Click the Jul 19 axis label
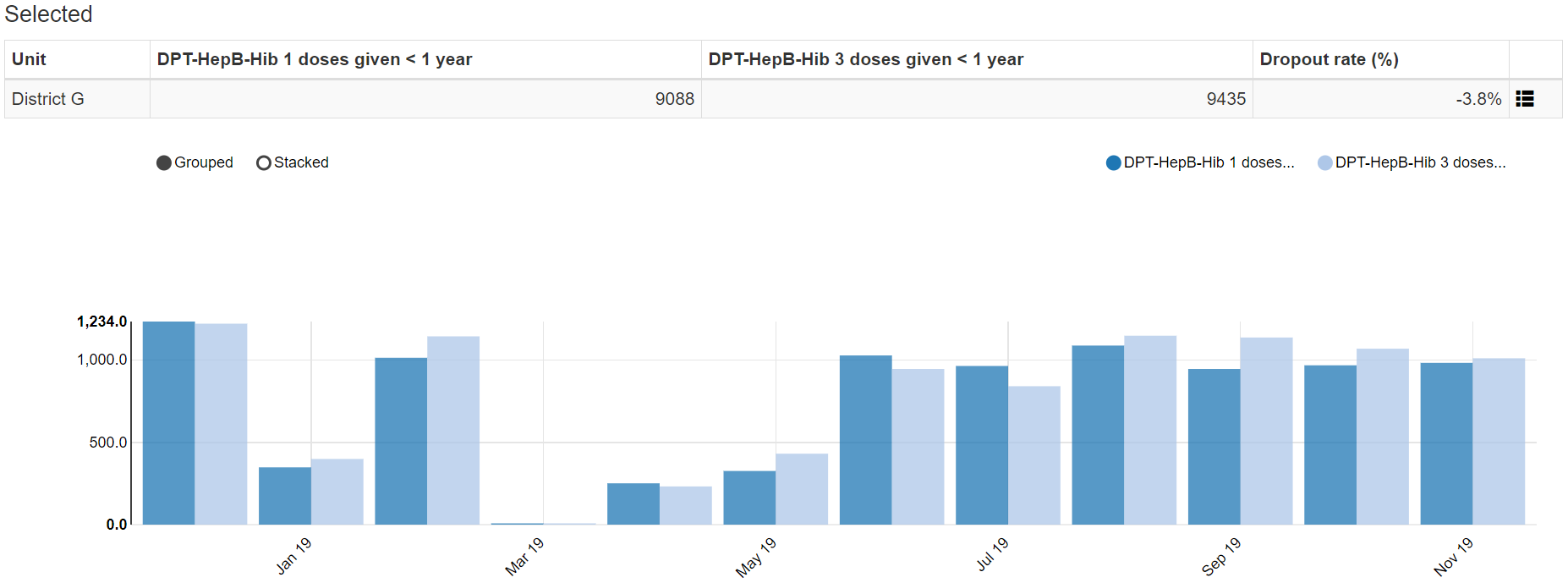Viewport: 1568px width, 583px height. pyautogui.click(x=992, y=554)
